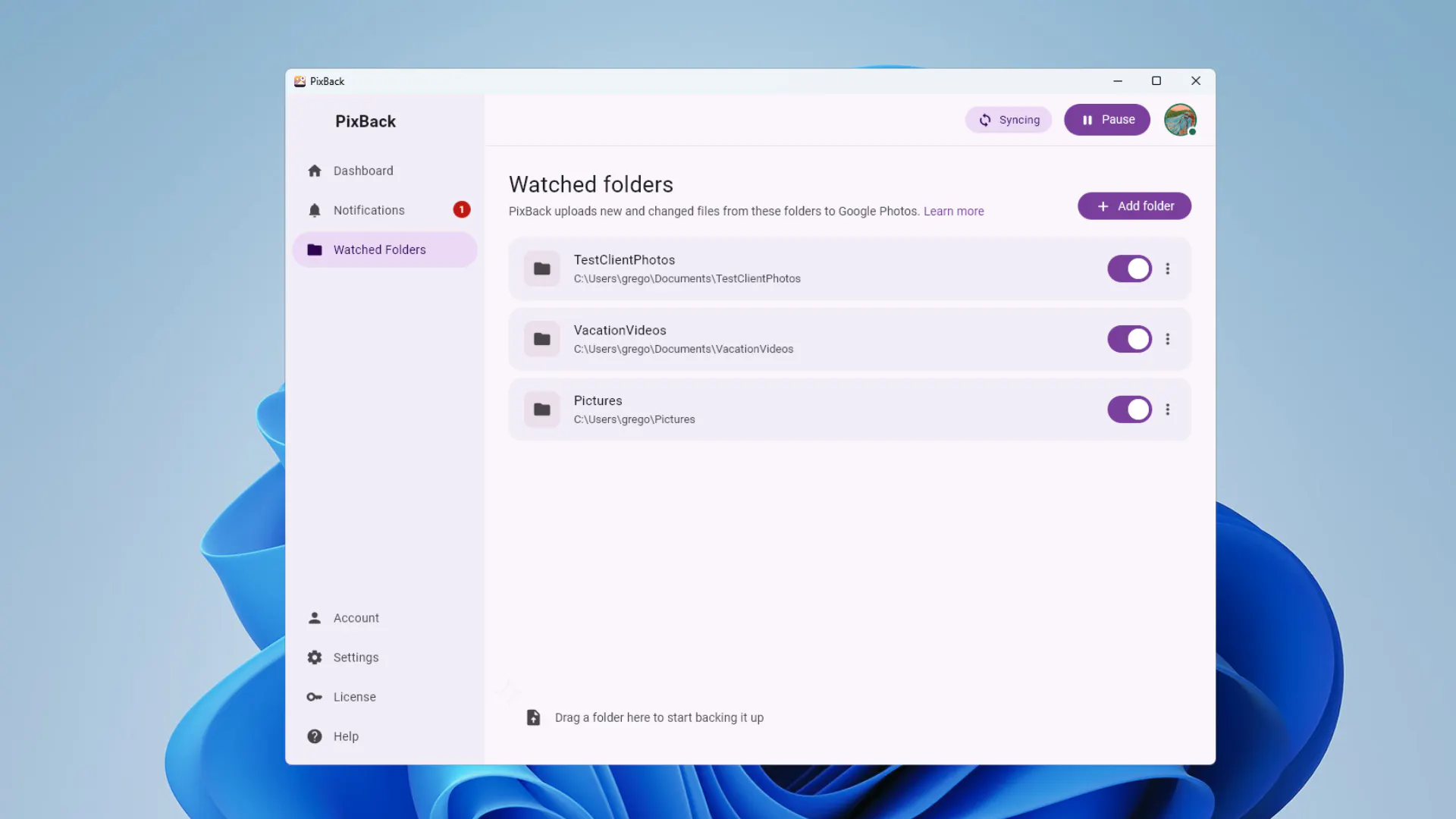Toggle off the TestClientPhotos folder switch
The height and width of the screenshot is (819, 1456).
(1130, 268)
